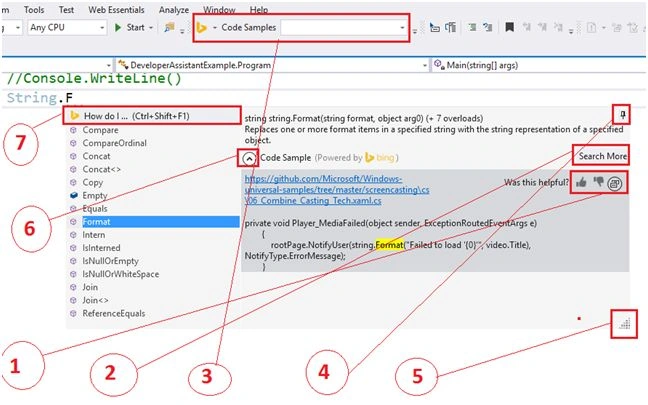The image size is (648, 405).
Task: Select ReferenceEquals in the IntelliSense list
Action: 114,313
